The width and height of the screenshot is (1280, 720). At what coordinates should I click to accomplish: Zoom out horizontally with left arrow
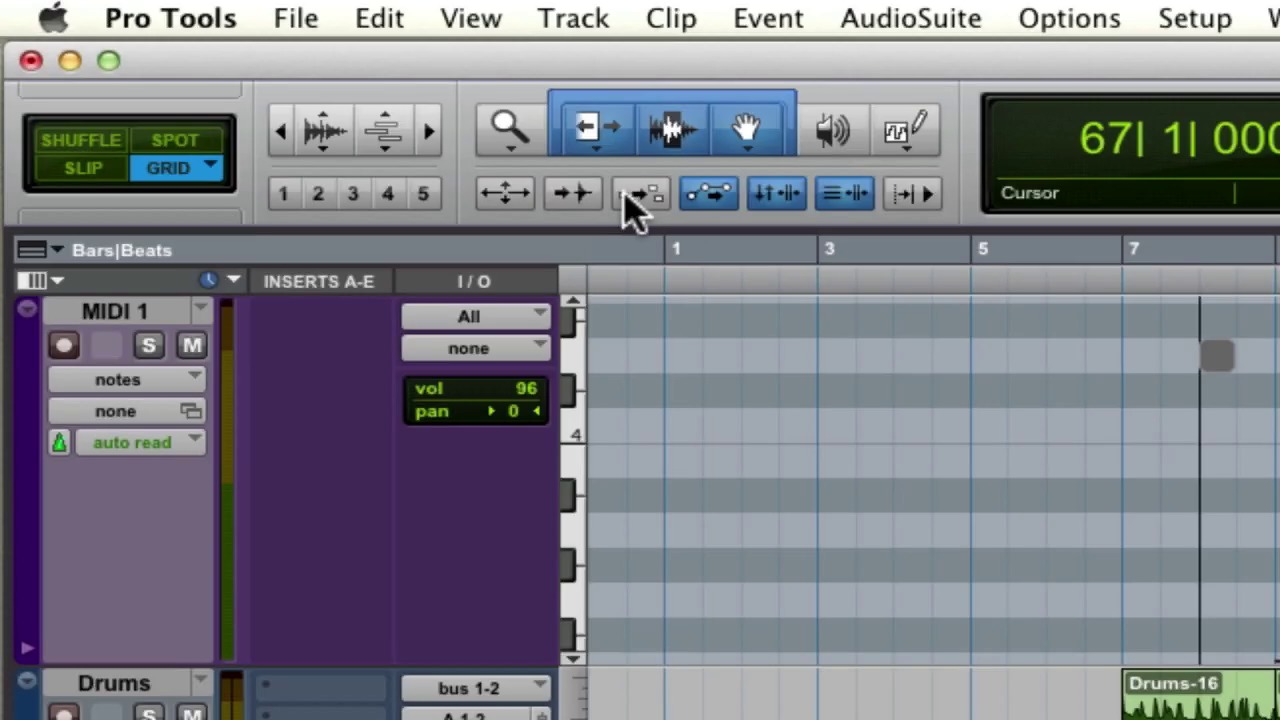281,131
